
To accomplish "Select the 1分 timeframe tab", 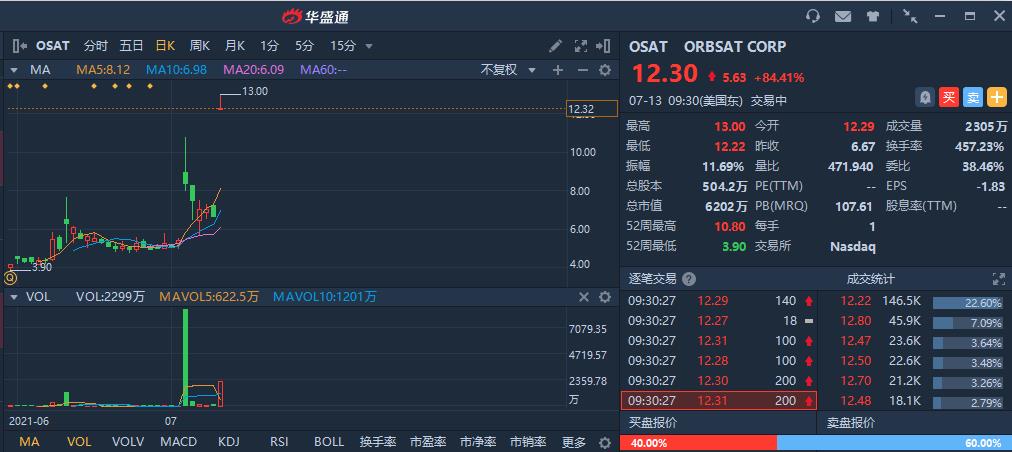I will point(270,46).
